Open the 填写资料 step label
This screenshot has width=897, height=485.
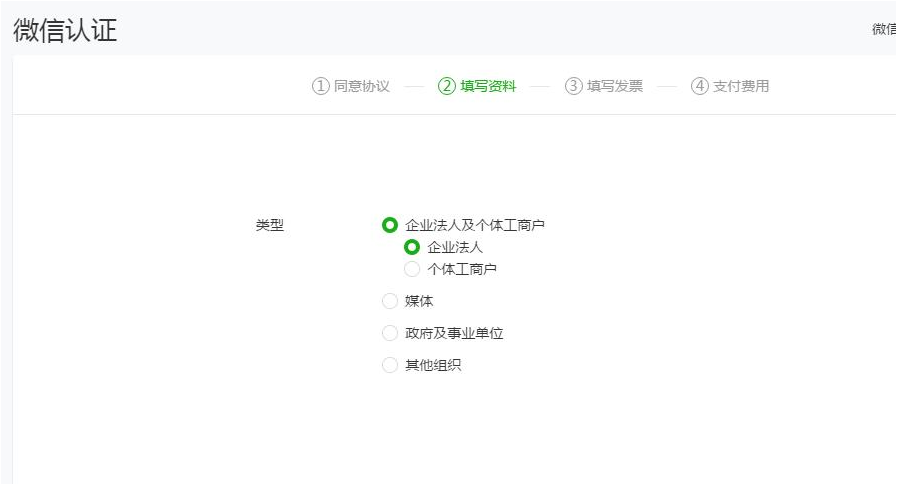488,86
